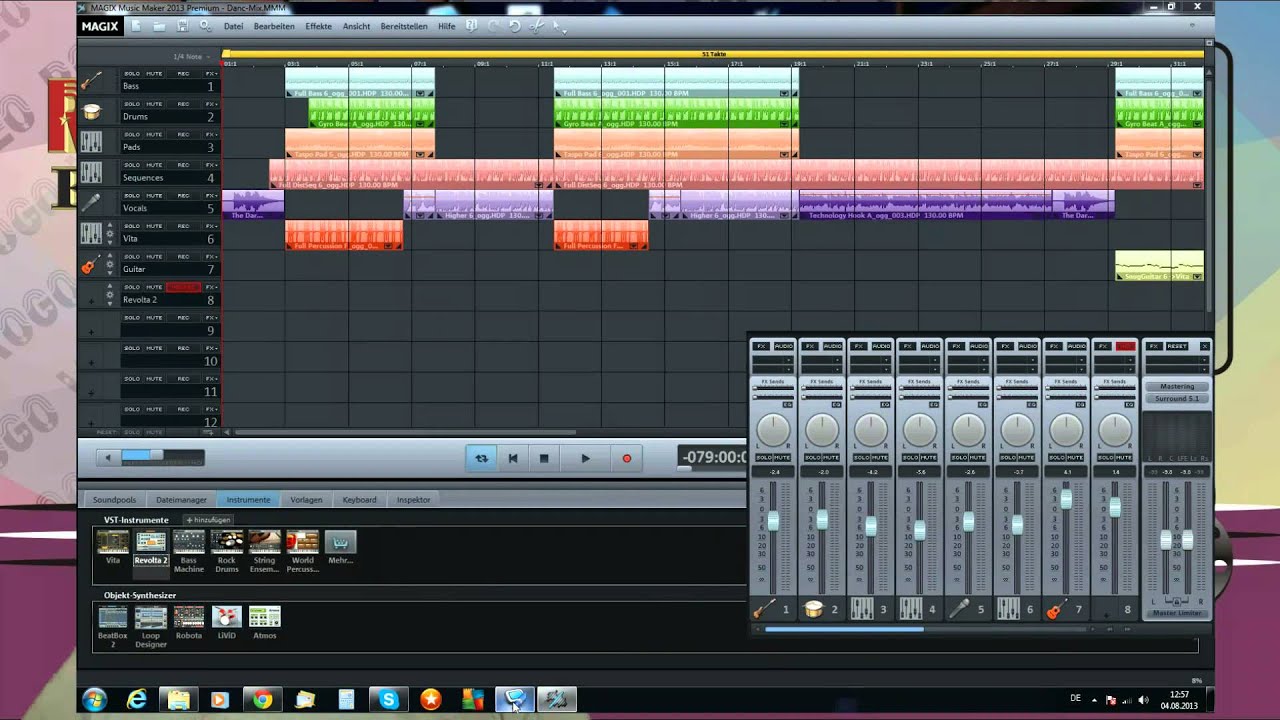The height and width of the screenshot is (720, 1280).
Task: Select the Bass Machine instrument
Action: tap(189, 550)
